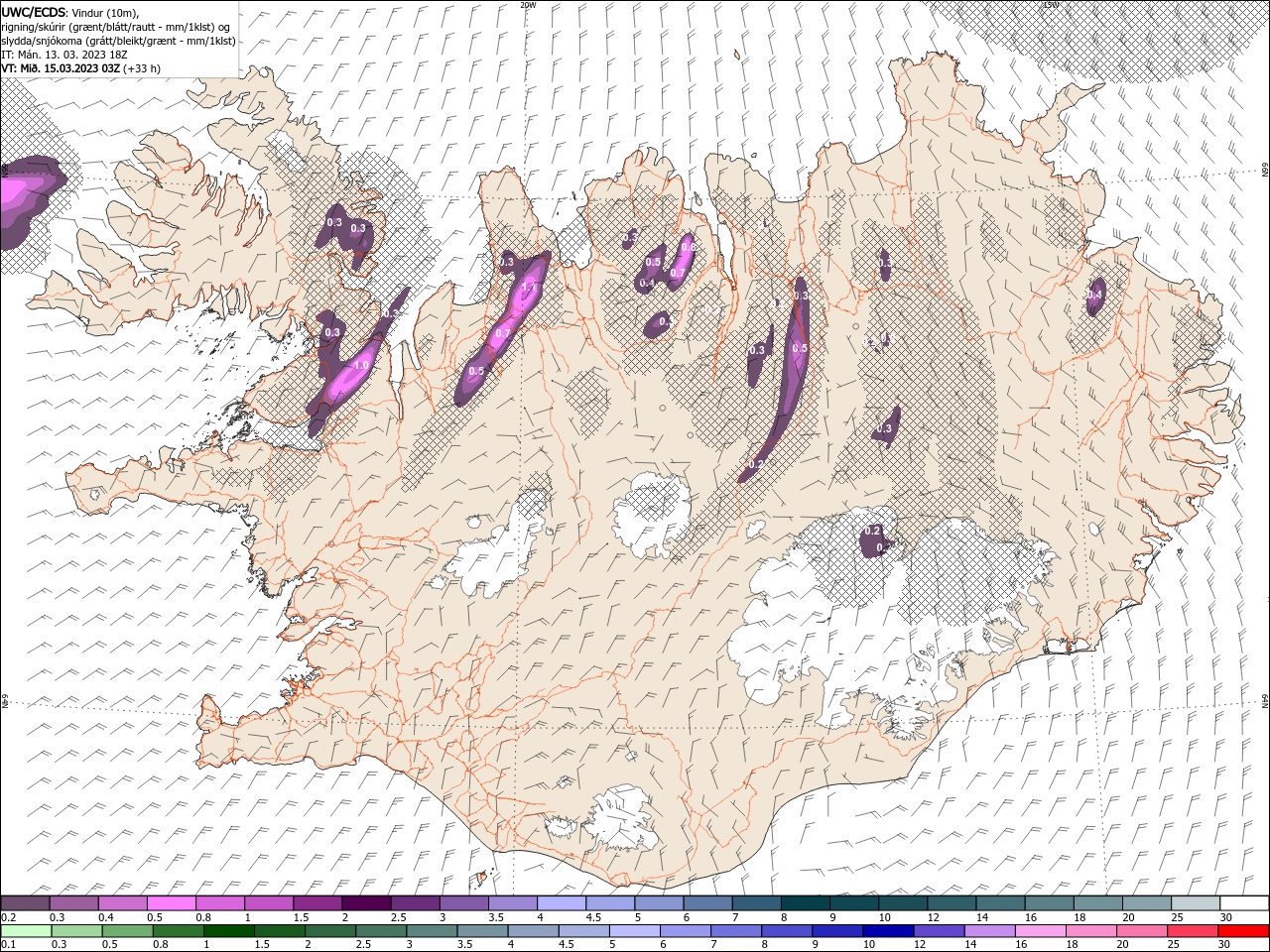Click the darkest purple swatch labeled 2 in the upper legend row
Image resolution: width=1270 pixels, height=952 pixels.
(x=365, y=903)
